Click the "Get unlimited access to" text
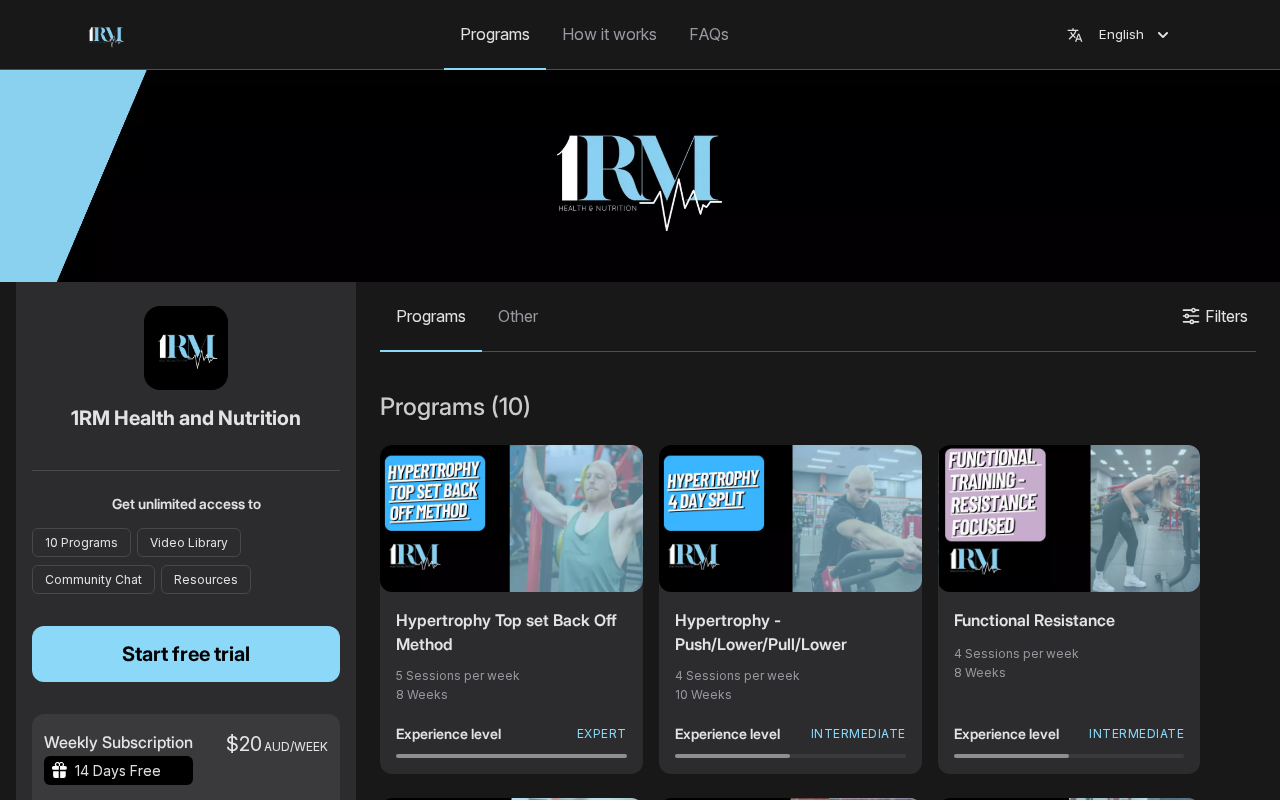This screenshot has width=1280, height=800. [186, 504]
